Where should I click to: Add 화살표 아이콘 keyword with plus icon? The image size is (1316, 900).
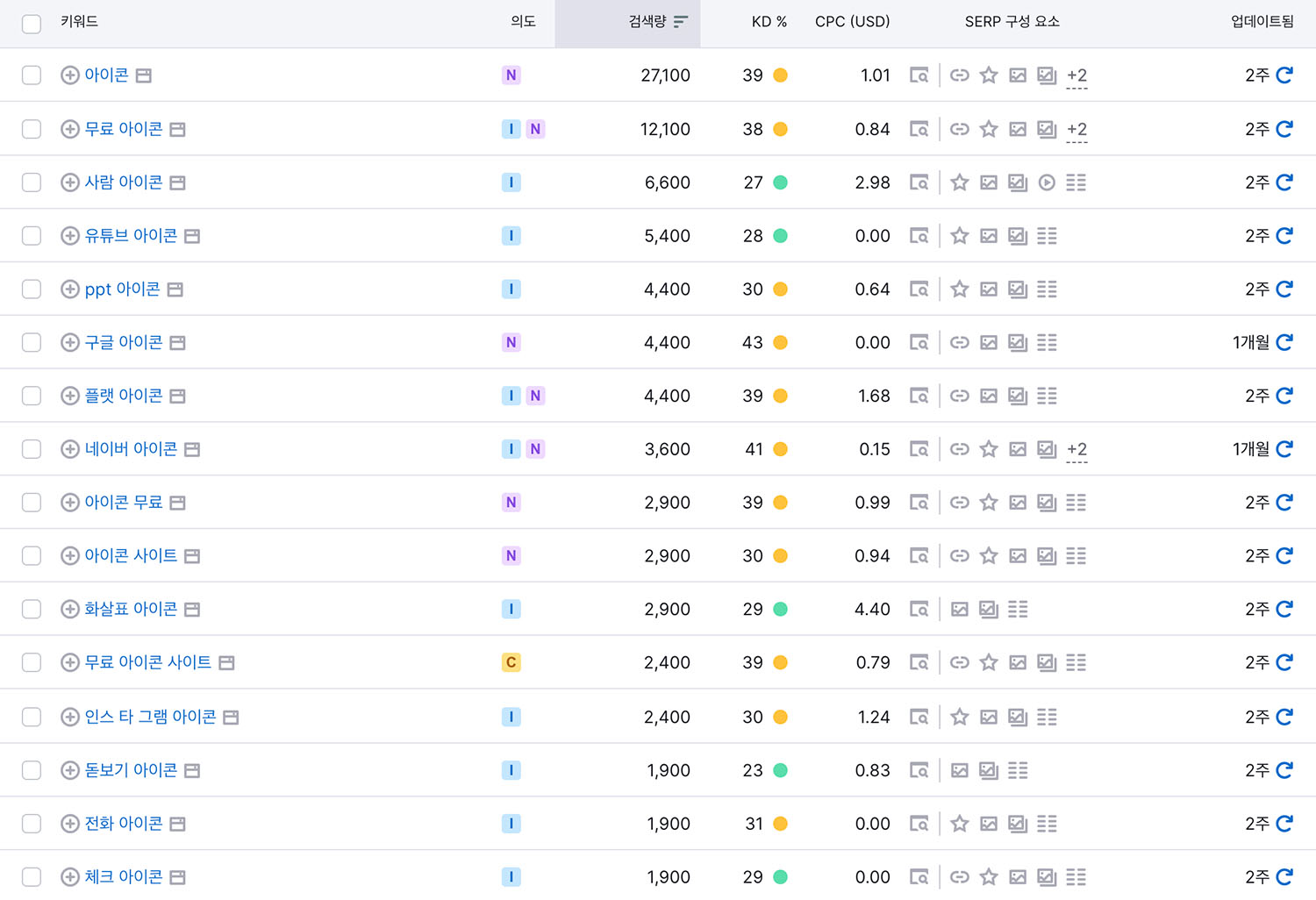pyautogui.click(x=70, y=609)
